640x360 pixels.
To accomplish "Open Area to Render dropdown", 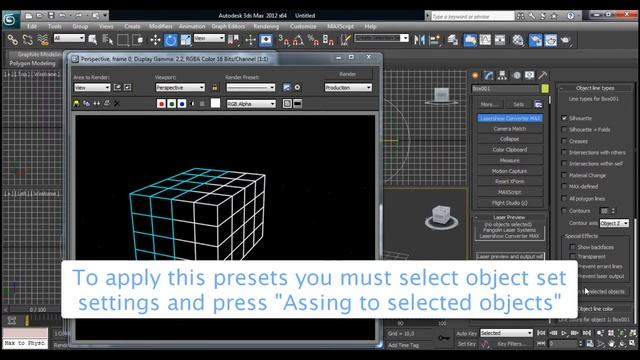I will point(92,87).
